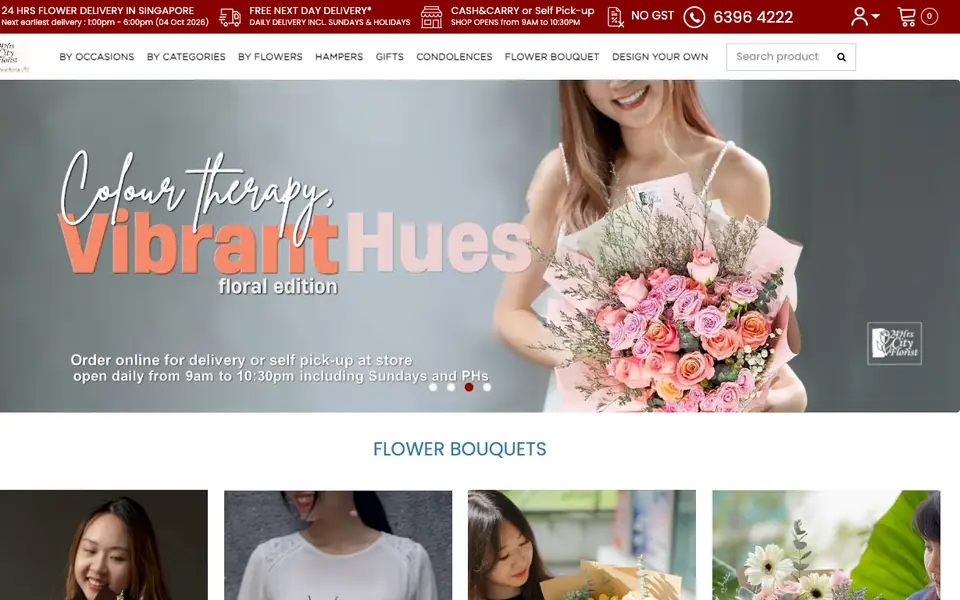Open the shopping cart icon
This screenshot has width=960, height=600.
[x=907, y=17]
